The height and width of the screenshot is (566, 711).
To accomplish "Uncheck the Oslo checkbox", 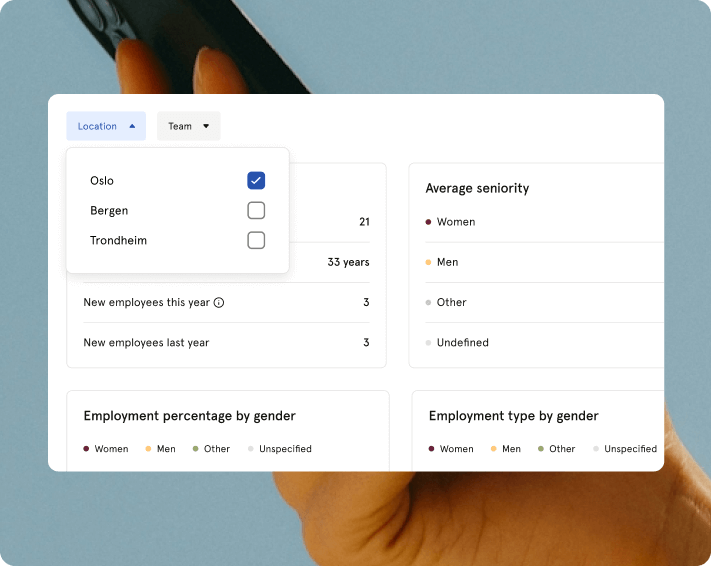I will pyautogui.click(x=256, y=181).
